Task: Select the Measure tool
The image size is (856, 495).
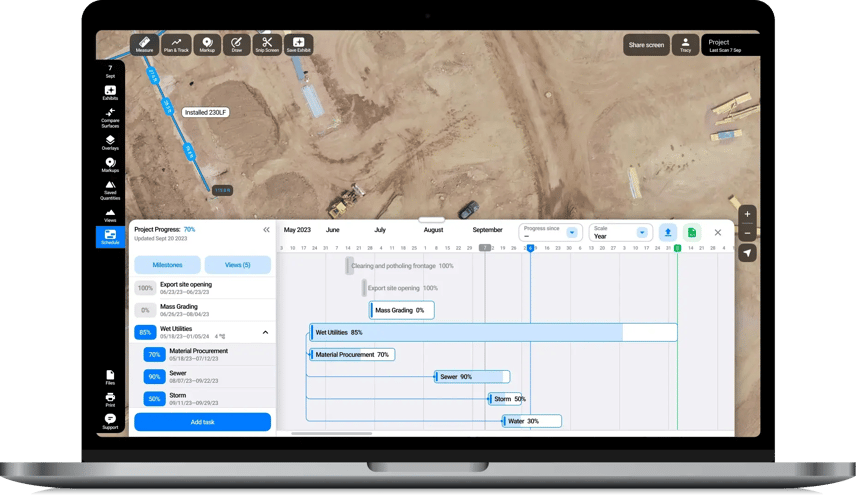Action: pyautogui.click(x=144, y=44)
